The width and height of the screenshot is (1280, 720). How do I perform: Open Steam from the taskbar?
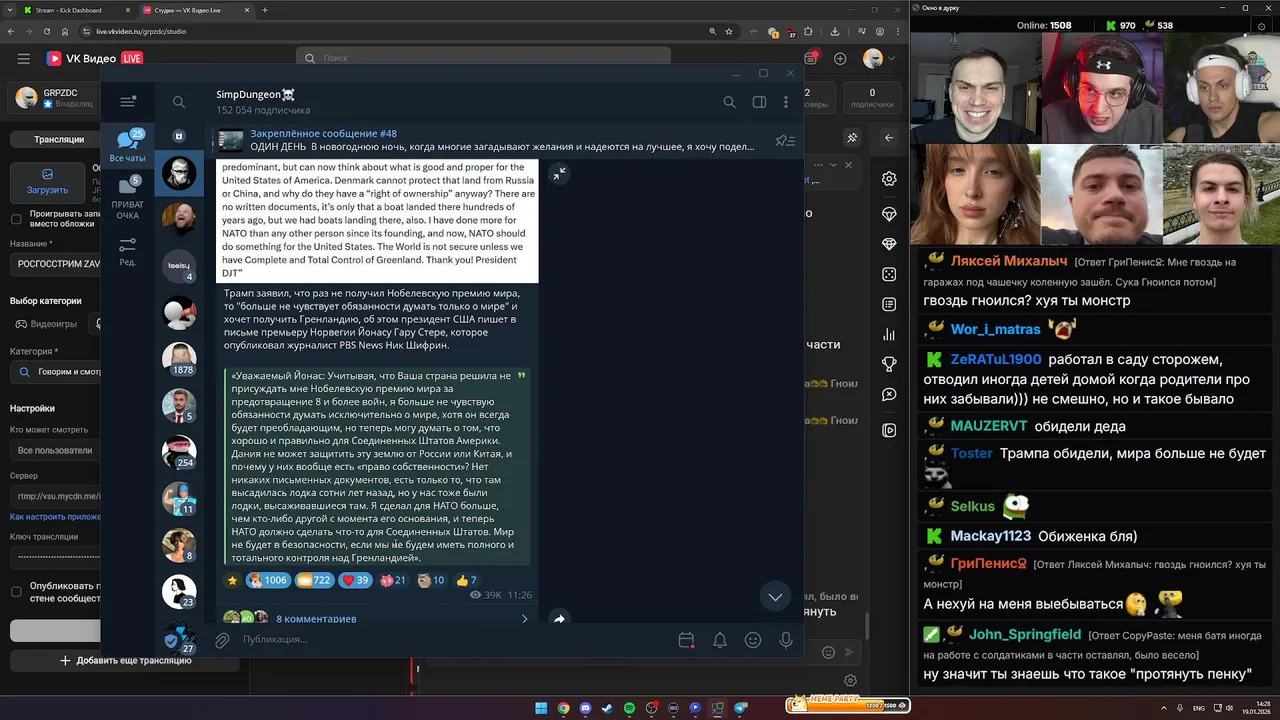click(x=607, y=708)
